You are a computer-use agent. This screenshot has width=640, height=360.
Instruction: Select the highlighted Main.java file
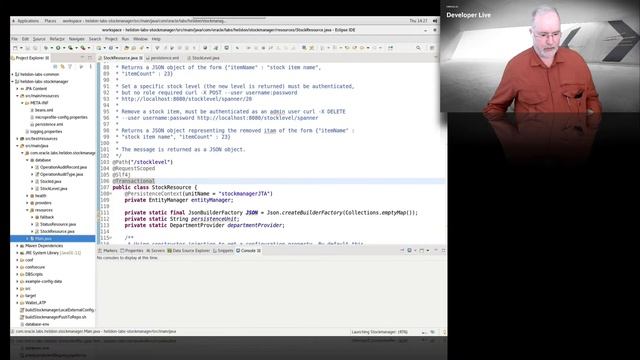point(43,238)
